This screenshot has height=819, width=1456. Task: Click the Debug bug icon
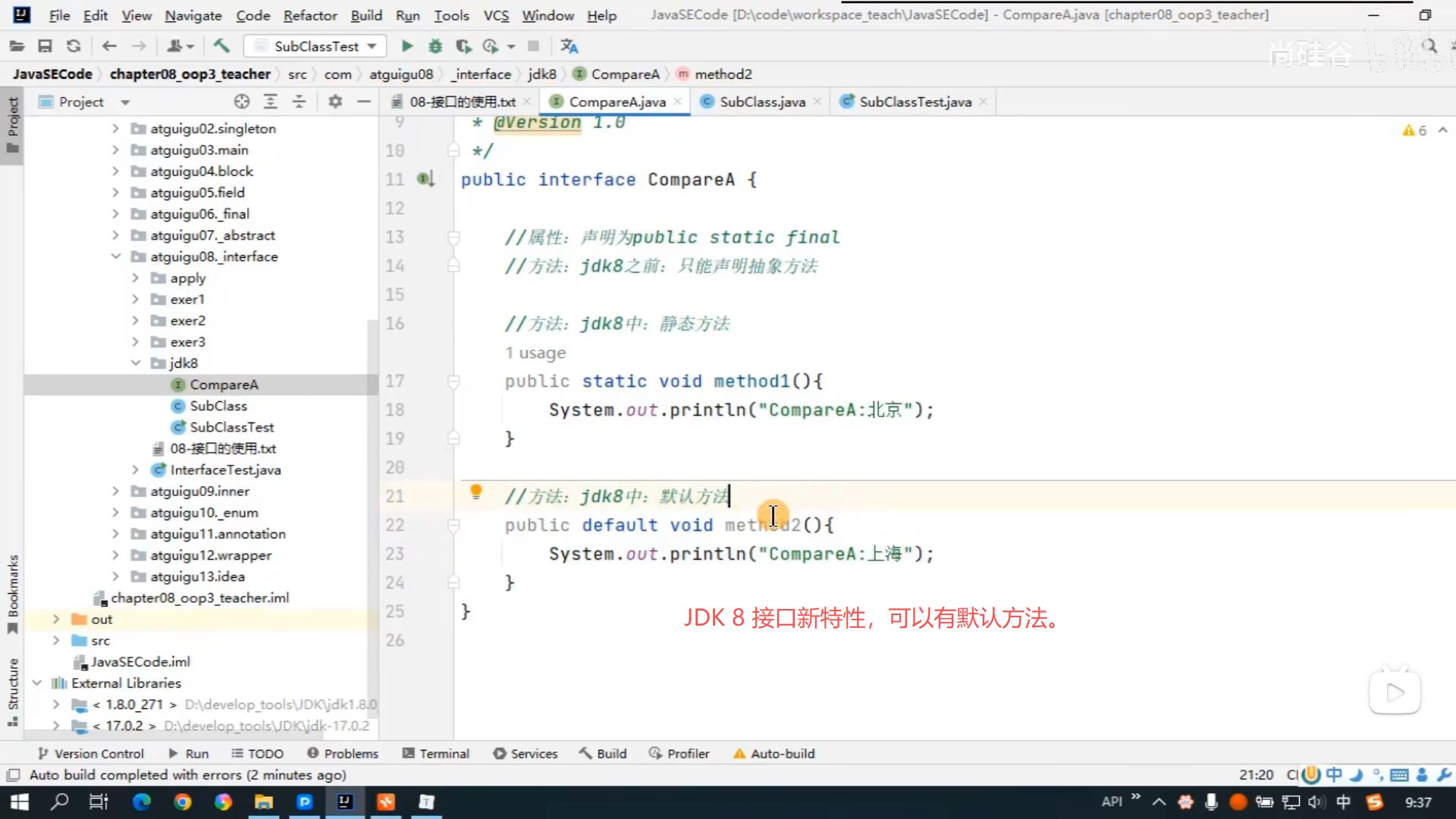pos(435,46)
